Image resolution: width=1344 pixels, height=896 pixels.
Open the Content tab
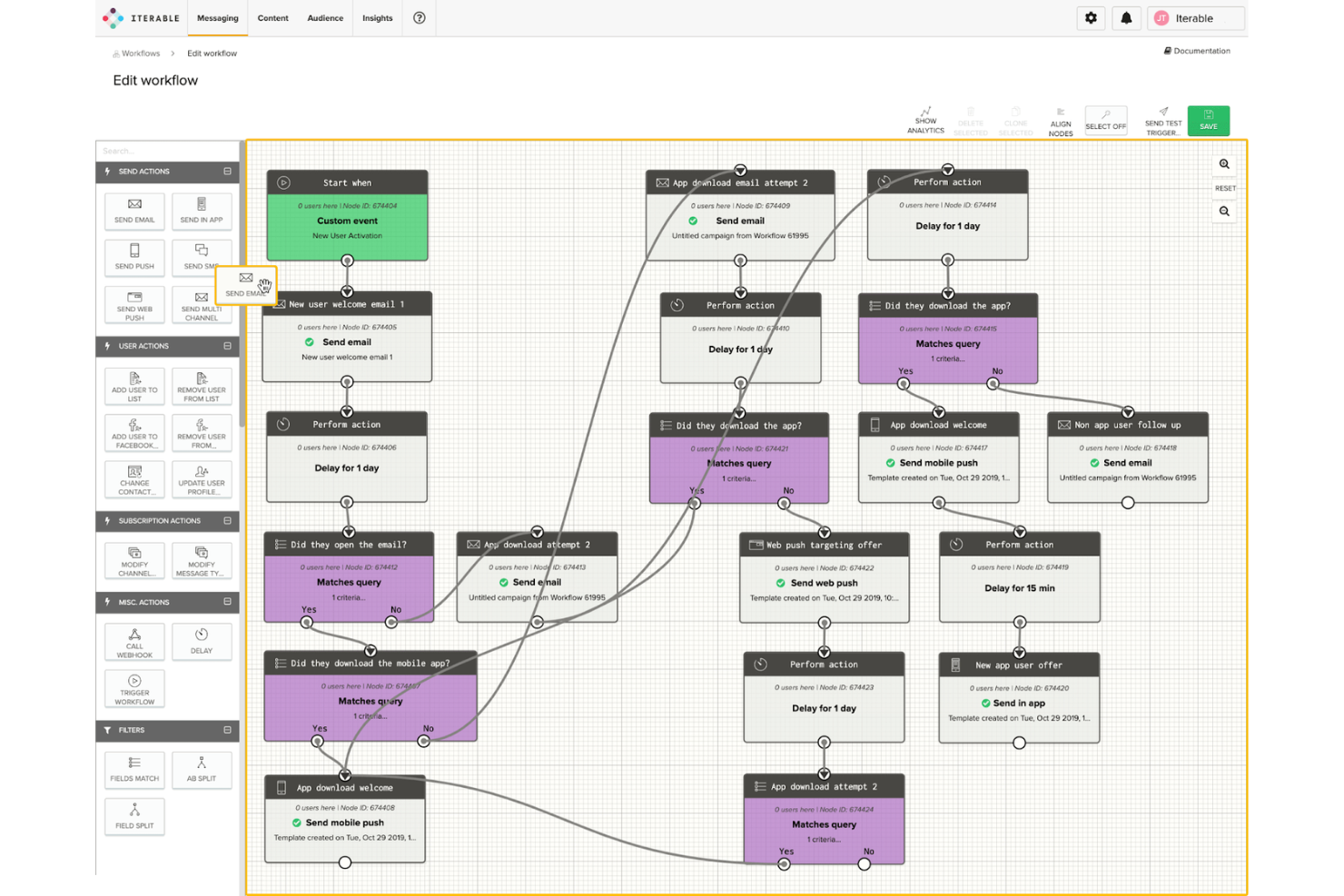click(272, 18)
